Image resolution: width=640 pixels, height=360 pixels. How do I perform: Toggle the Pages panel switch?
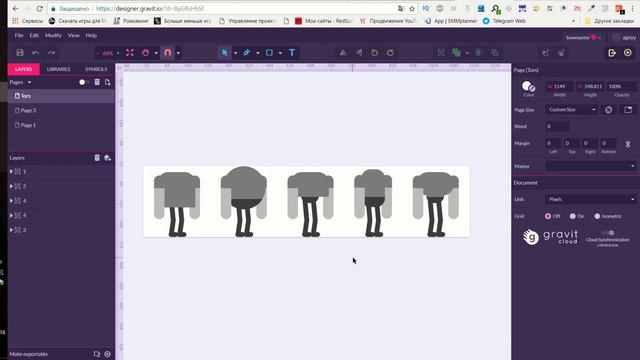pos(84,82)
